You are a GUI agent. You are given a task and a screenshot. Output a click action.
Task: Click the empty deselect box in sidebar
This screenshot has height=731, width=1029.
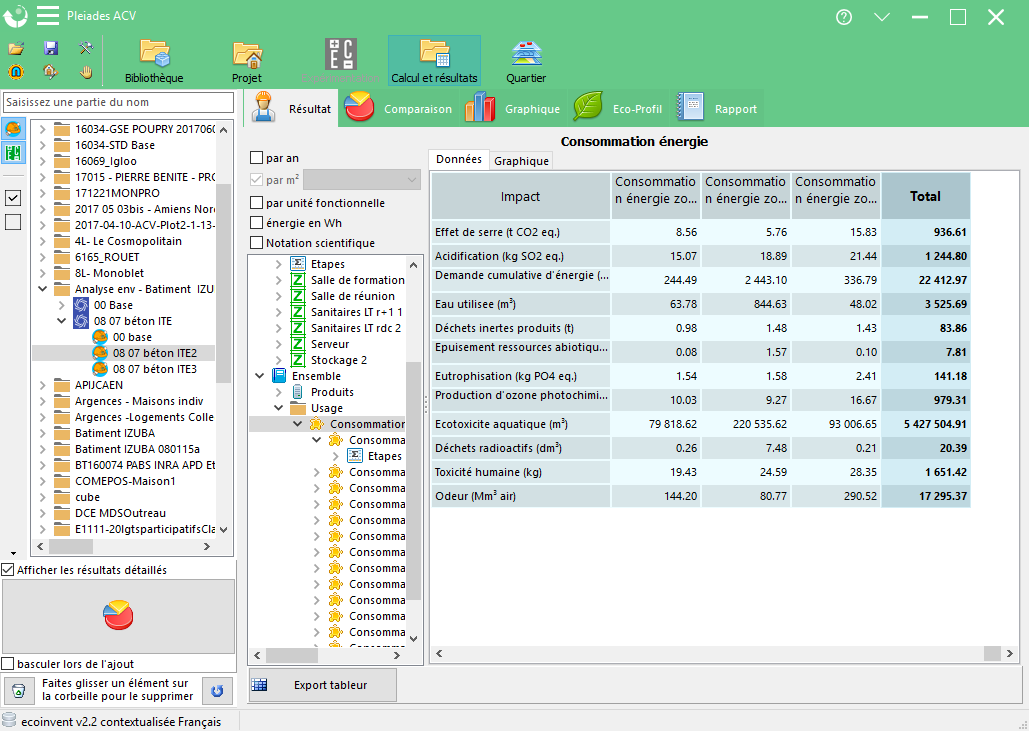13,222
